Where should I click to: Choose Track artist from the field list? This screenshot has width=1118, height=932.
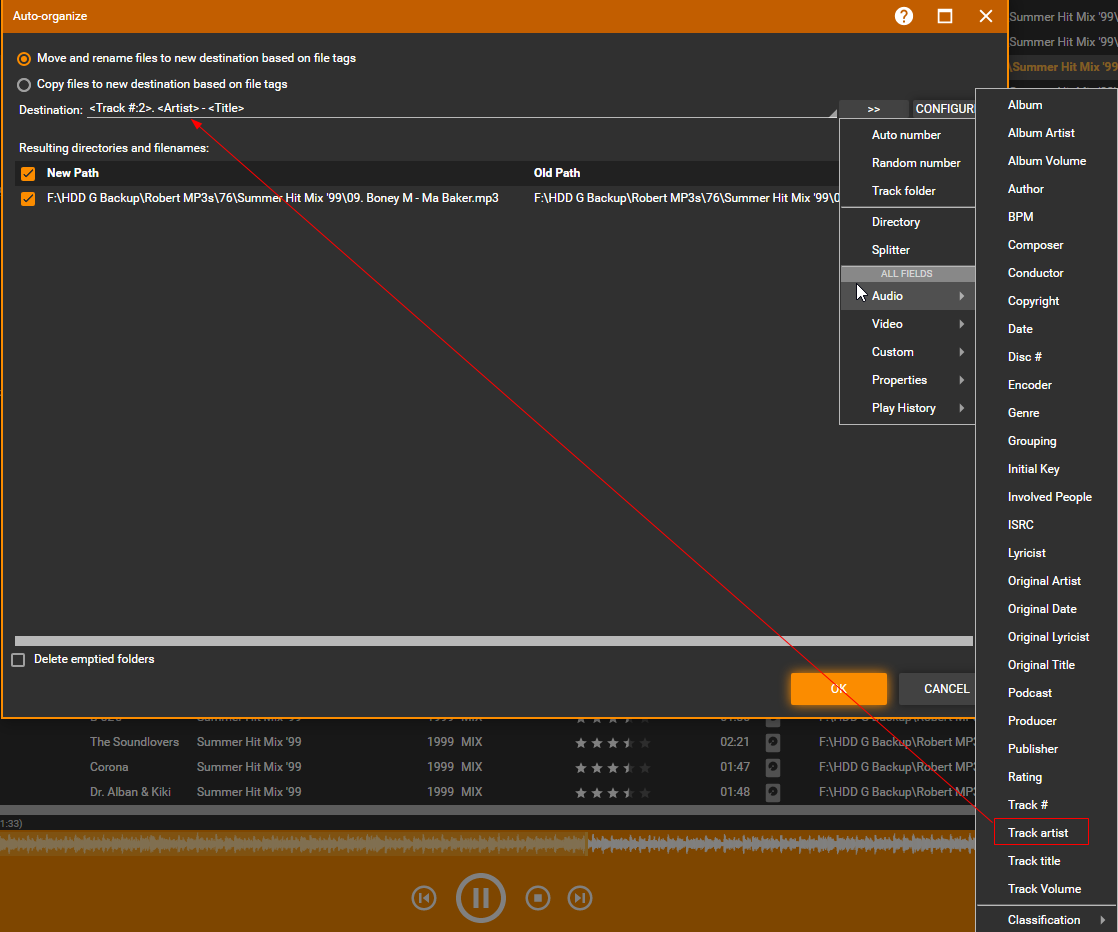coord(1038,833)
